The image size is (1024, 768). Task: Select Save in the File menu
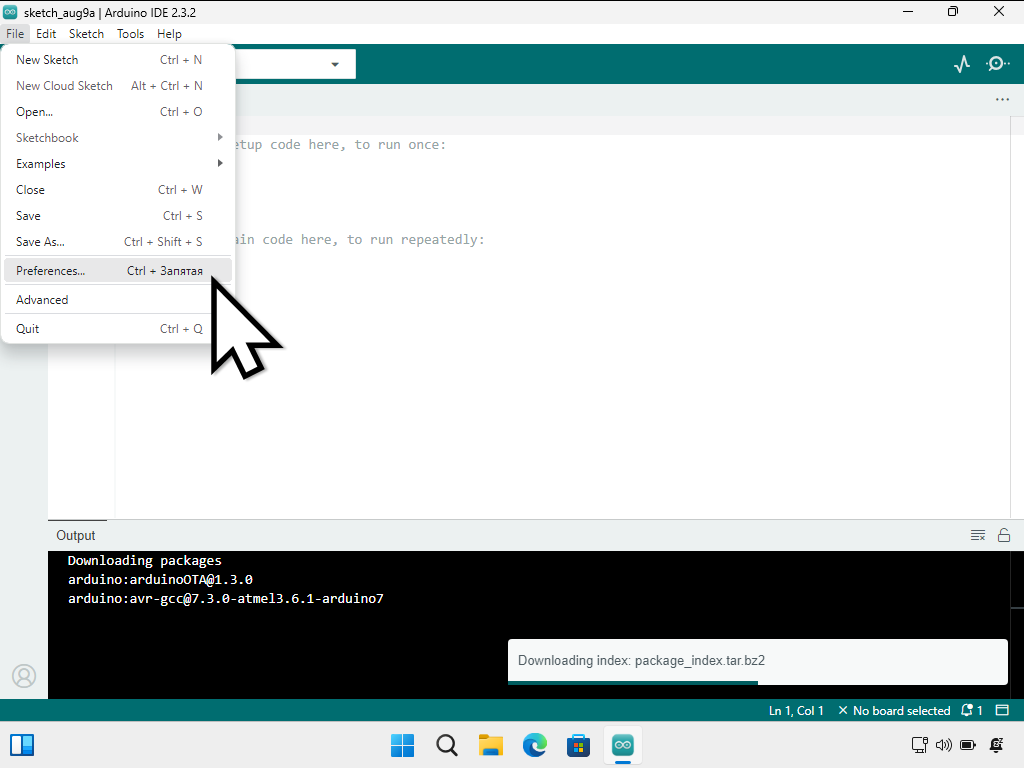(x=118, y=216)
